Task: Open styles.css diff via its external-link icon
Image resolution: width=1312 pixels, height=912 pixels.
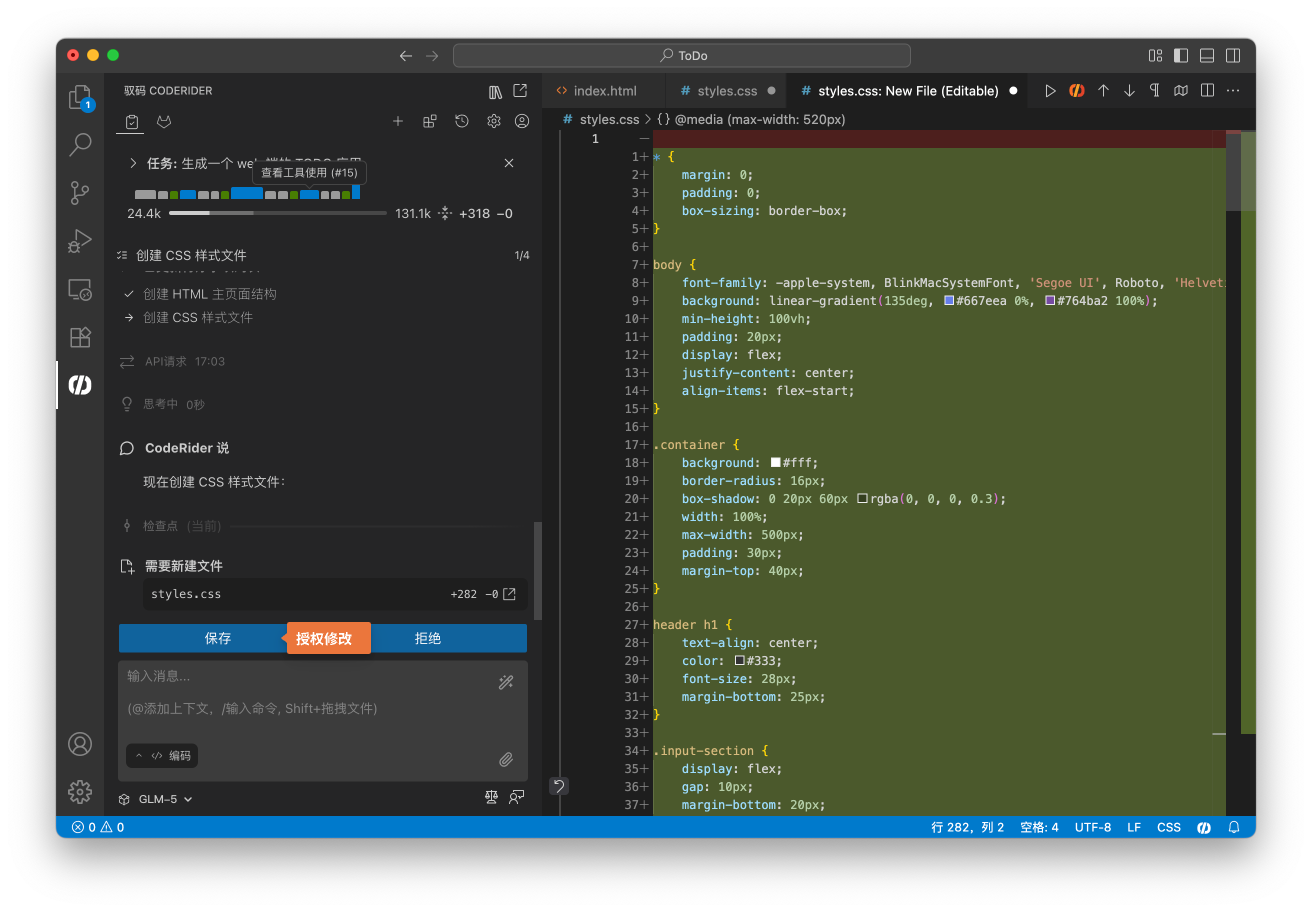Action: click(509, 594)
